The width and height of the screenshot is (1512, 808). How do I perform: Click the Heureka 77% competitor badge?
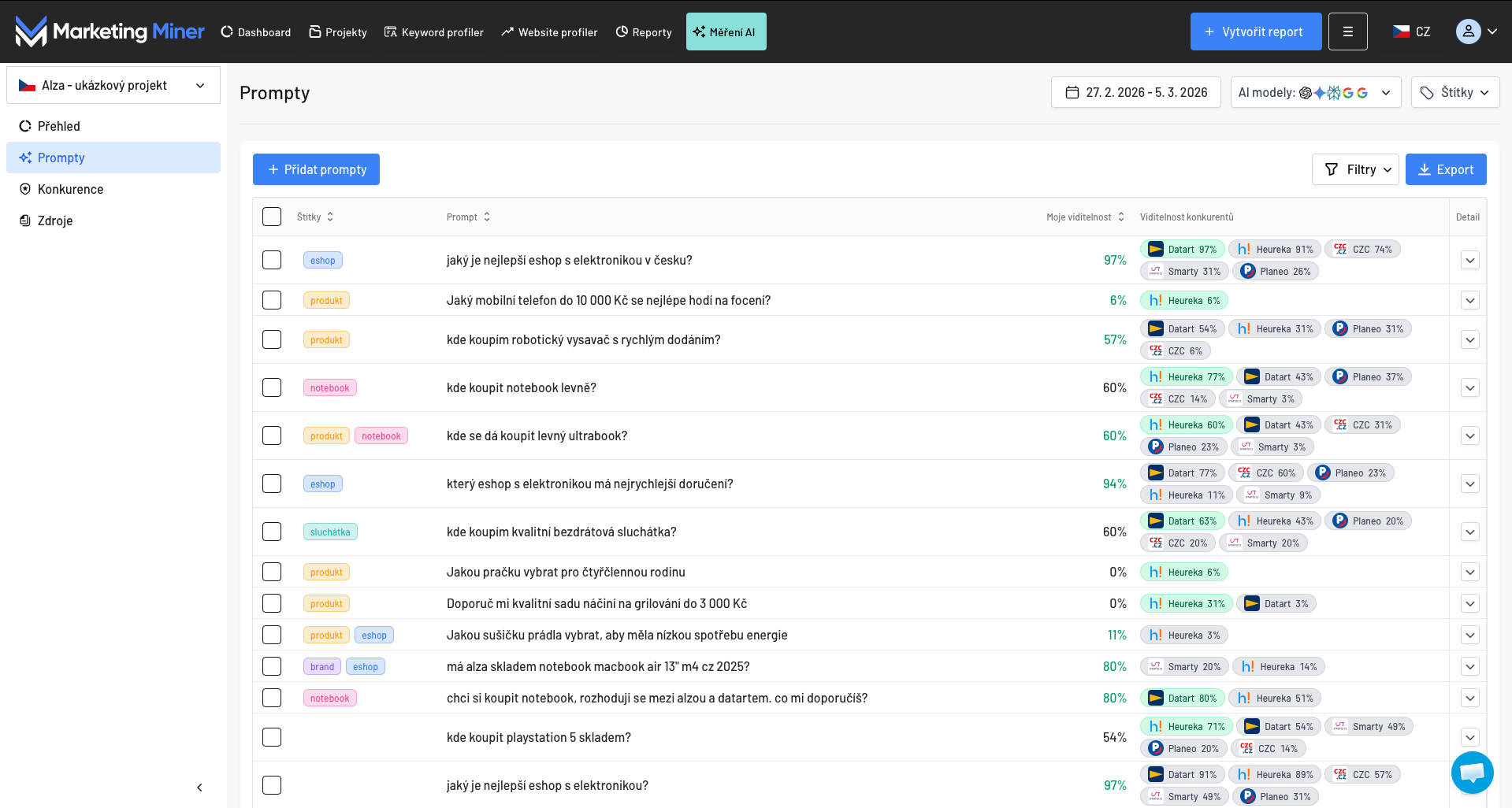(1187, 377)
